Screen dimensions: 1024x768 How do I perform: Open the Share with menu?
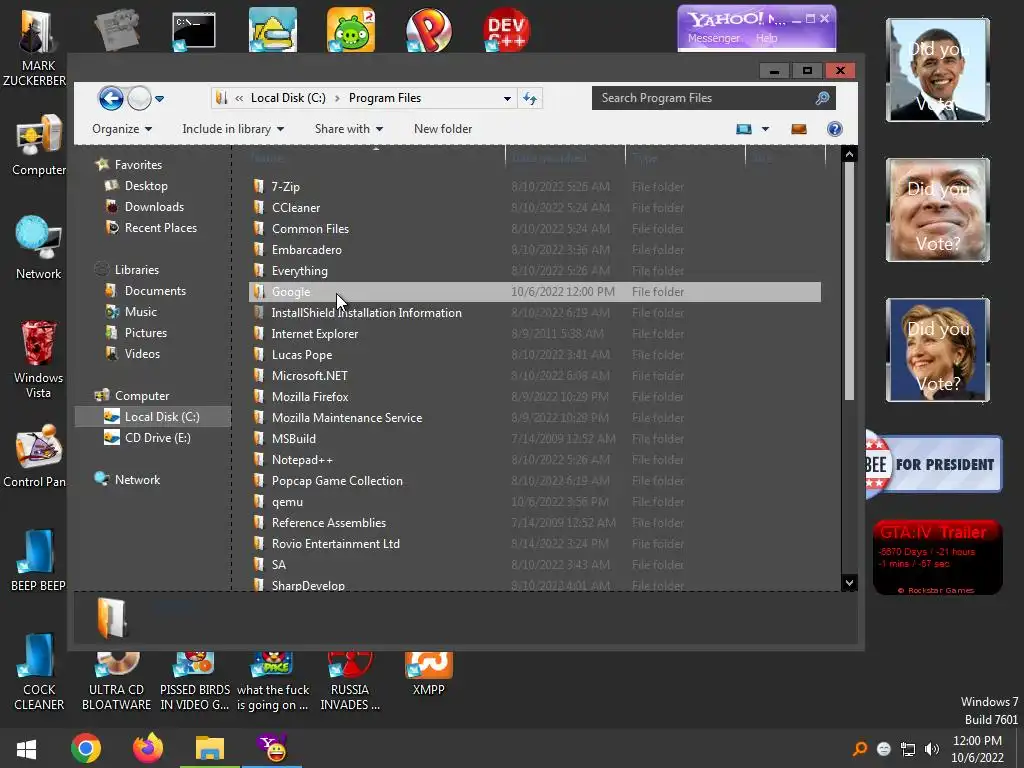coord(349,129)
